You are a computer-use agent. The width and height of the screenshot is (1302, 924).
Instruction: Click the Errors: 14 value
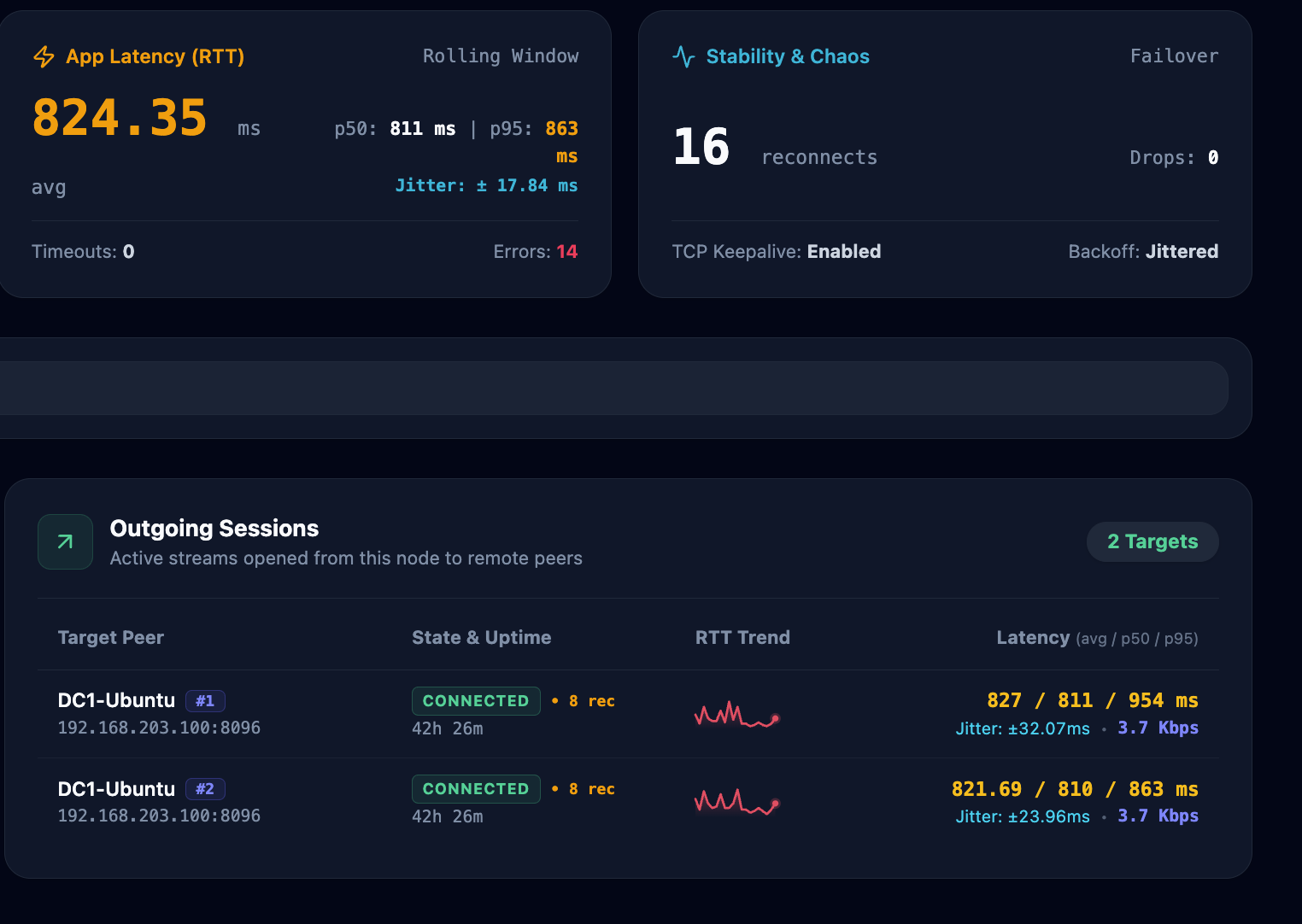click(535, 252)
